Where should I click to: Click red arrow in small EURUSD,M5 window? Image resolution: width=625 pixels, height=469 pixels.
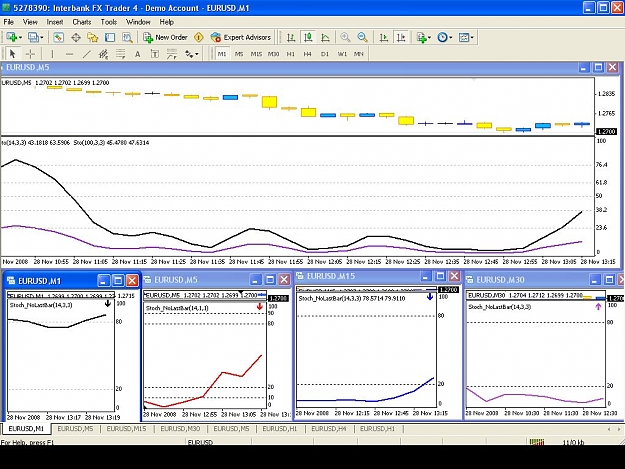pyautogui.click(x=259, y=306)
